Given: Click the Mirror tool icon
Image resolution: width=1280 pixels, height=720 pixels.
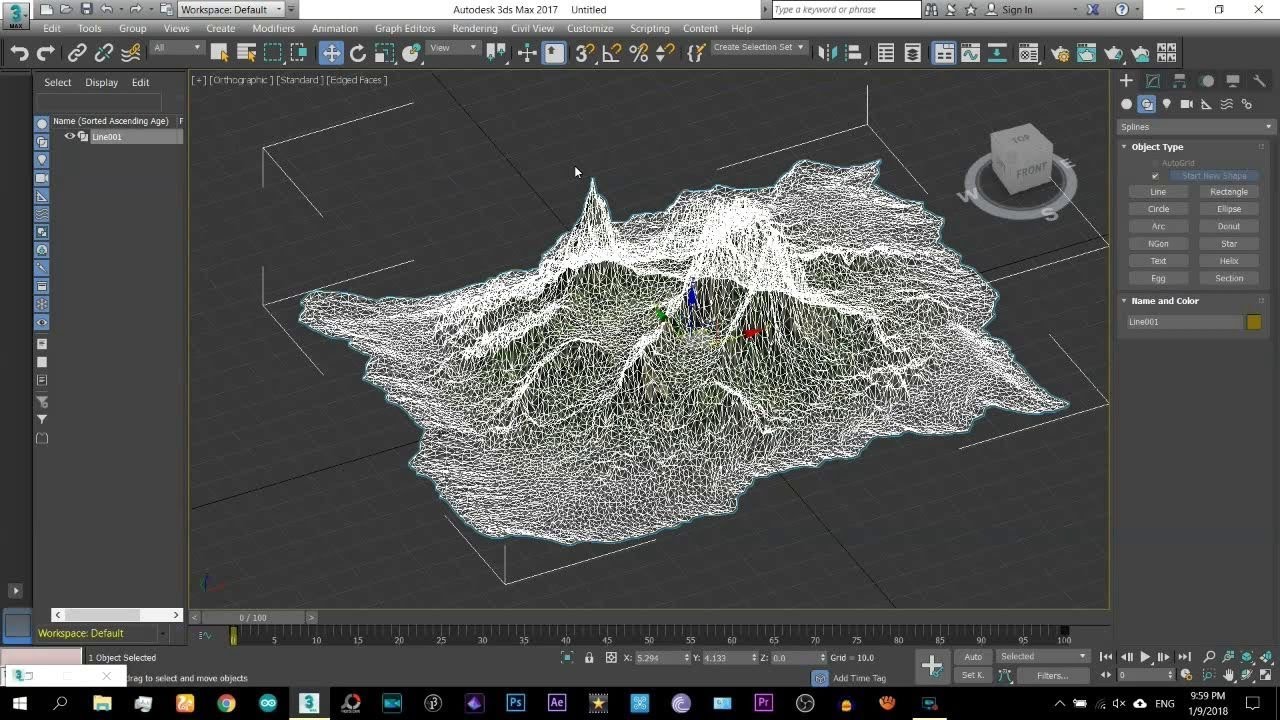Looking at the screenshot, I should (x=825, y=53).
